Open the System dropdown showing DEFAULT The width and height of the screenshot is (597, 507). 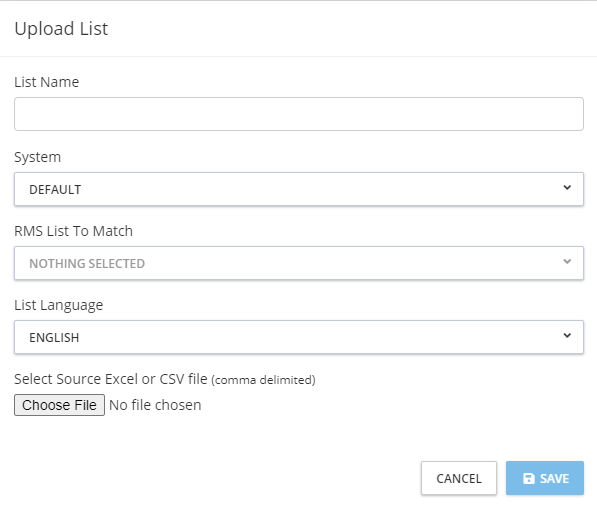point(299,189)
